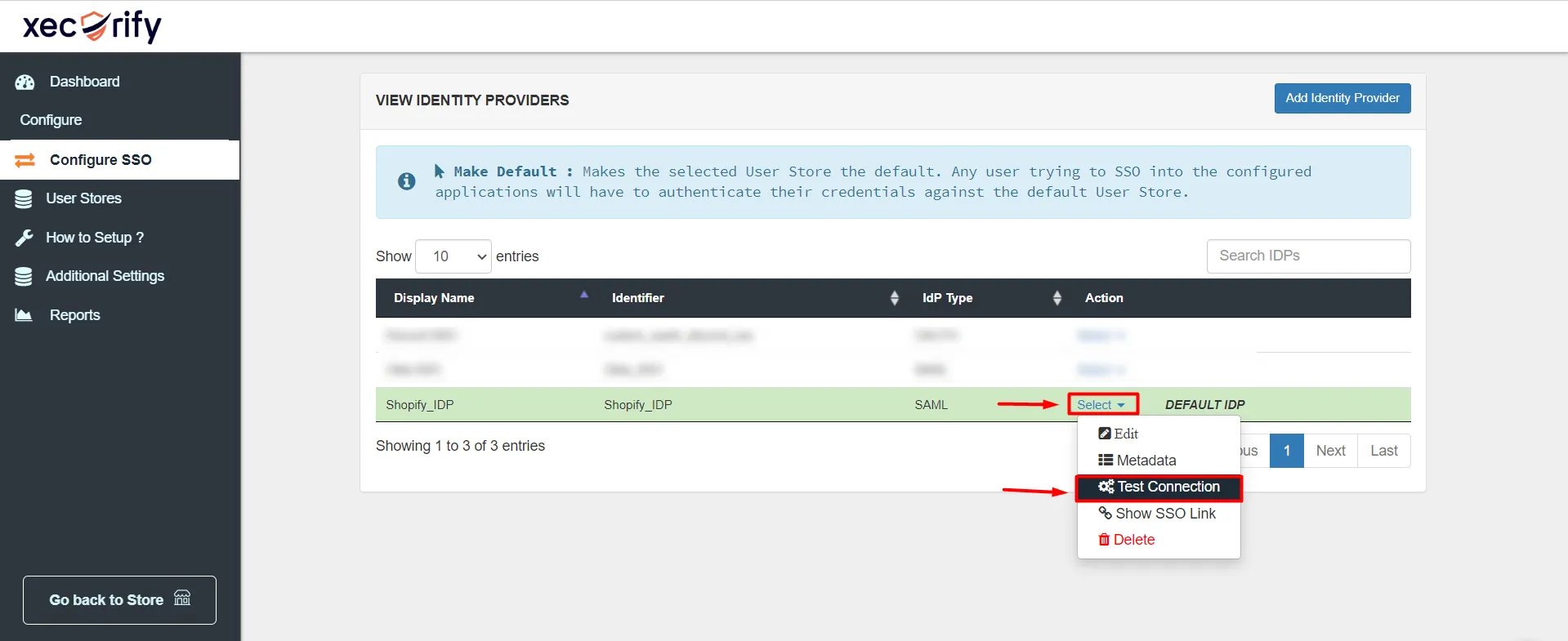1568x641 pixels.
Task: Click the cursor icon beside Make Default
Action: 440,171
